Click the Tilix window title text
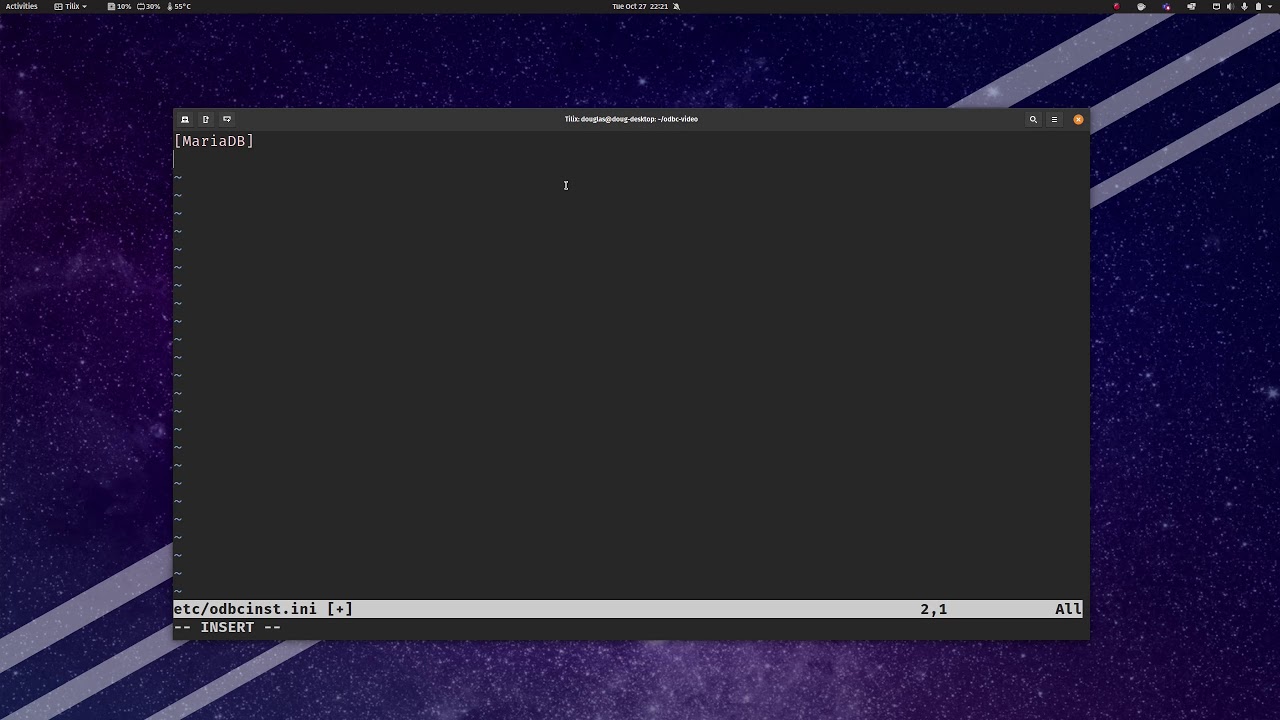Screen dimensions: 1280x720 (x=631, y=119)
